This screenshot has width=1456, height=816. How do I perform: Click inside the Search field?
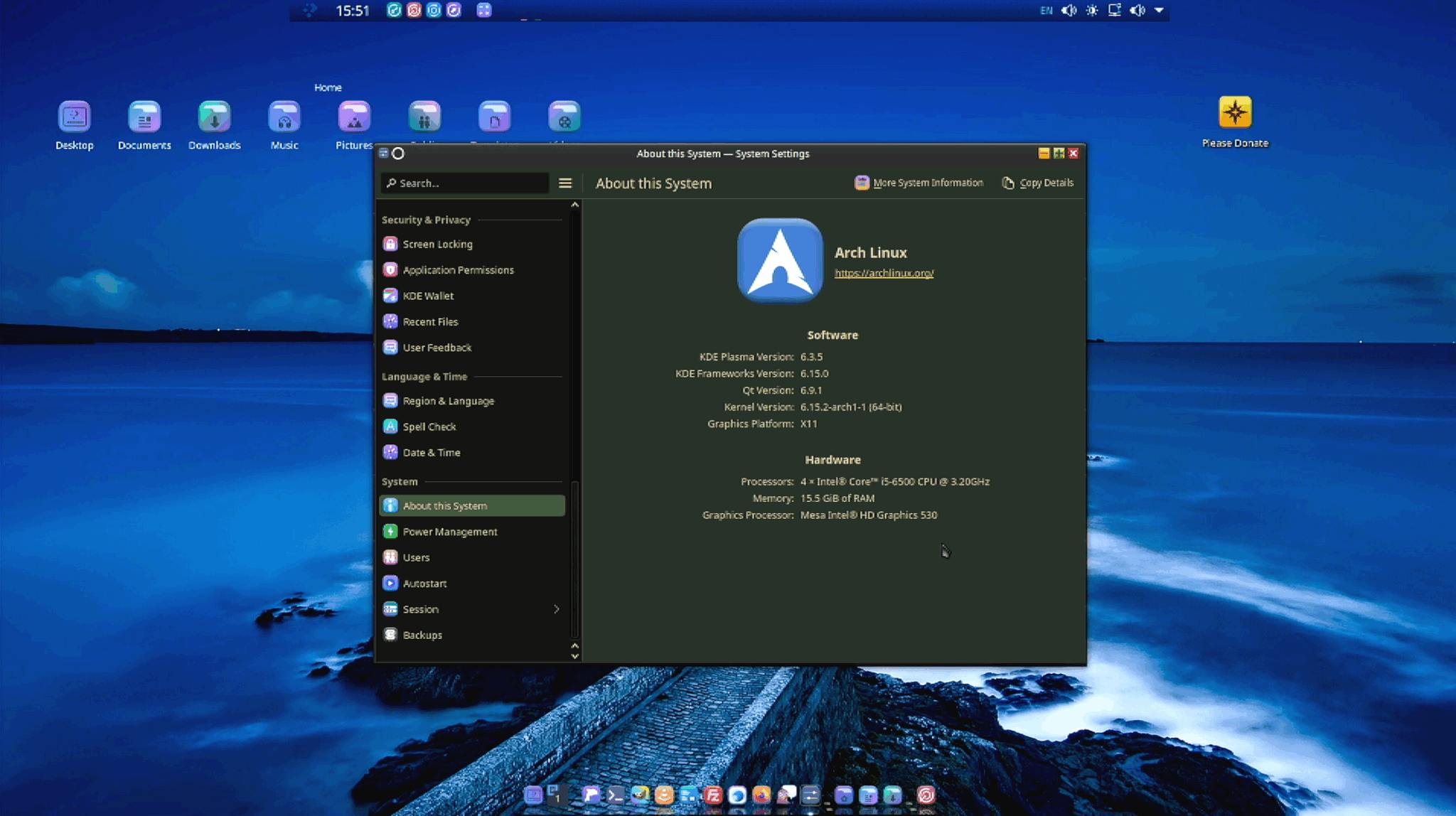(x=462, y=183)
